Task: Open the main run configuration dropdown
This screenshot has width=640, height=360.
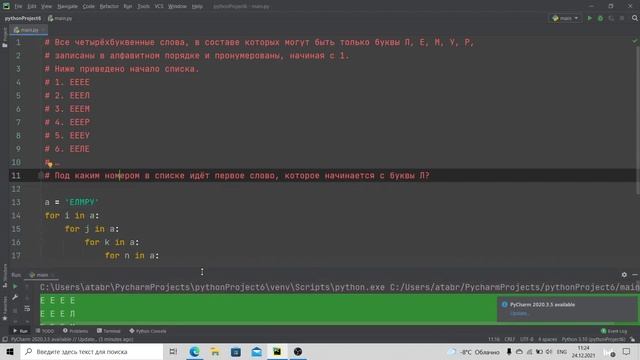Action: [x=565, y=18]
